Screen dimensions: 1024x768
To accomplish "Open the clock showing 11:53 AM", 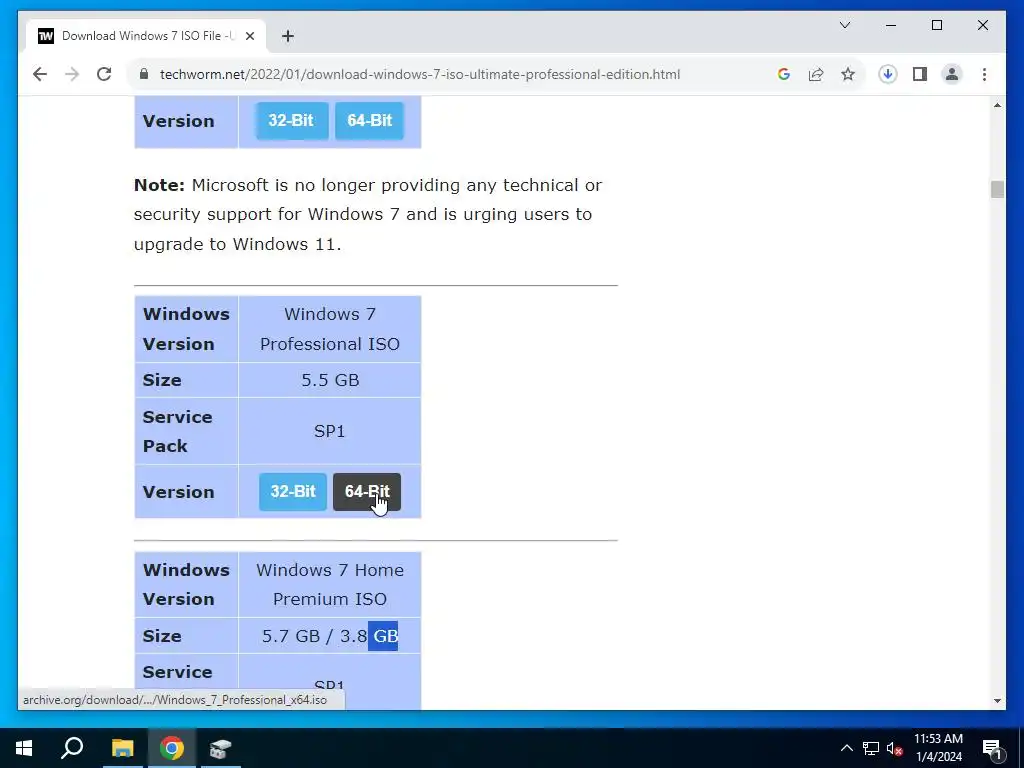I will tap(938, 748).
